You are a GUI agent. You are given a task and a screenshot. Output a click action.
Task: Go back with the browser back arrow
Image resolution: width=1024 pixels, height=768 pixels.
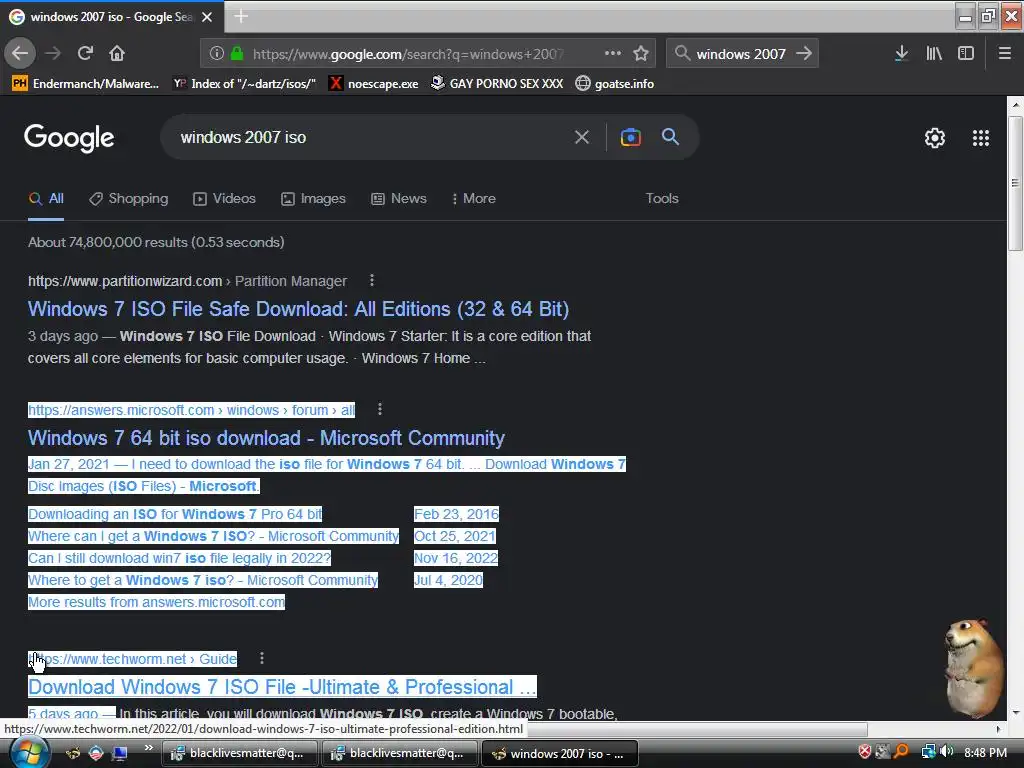pos(20,54)
